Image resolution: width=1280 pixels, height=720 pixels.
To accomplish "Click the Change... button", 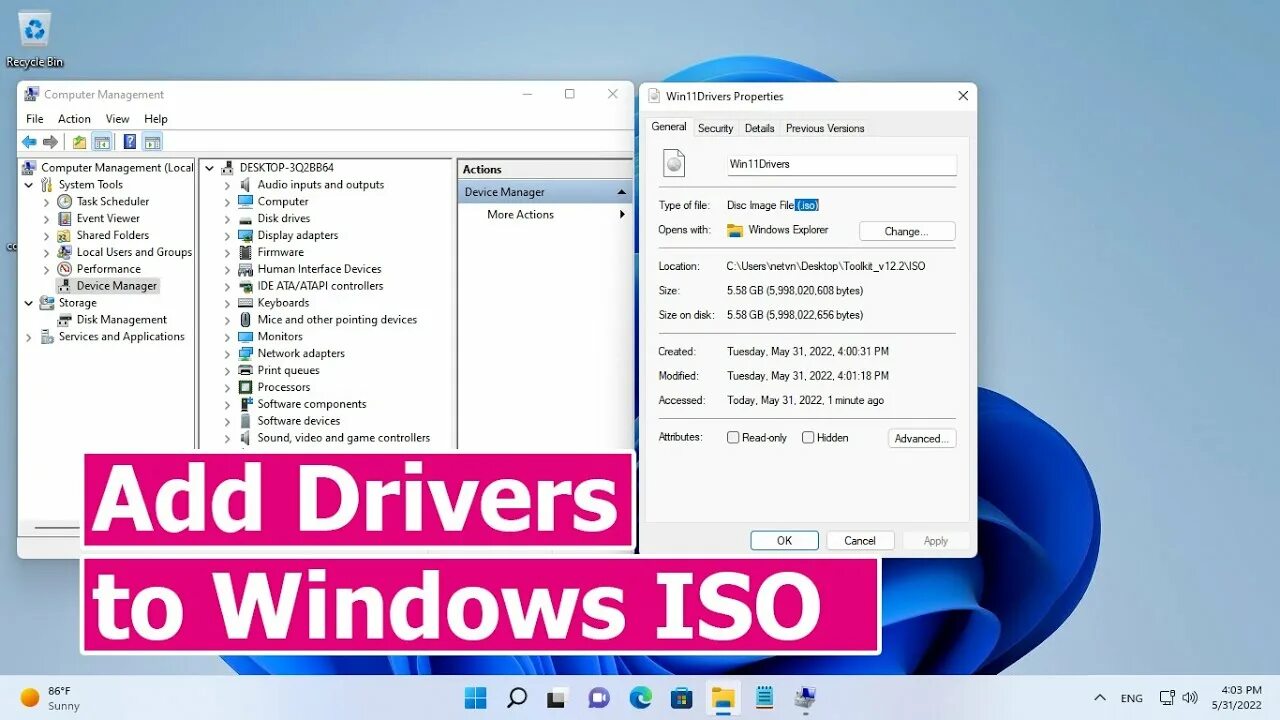I will [907, 231].
